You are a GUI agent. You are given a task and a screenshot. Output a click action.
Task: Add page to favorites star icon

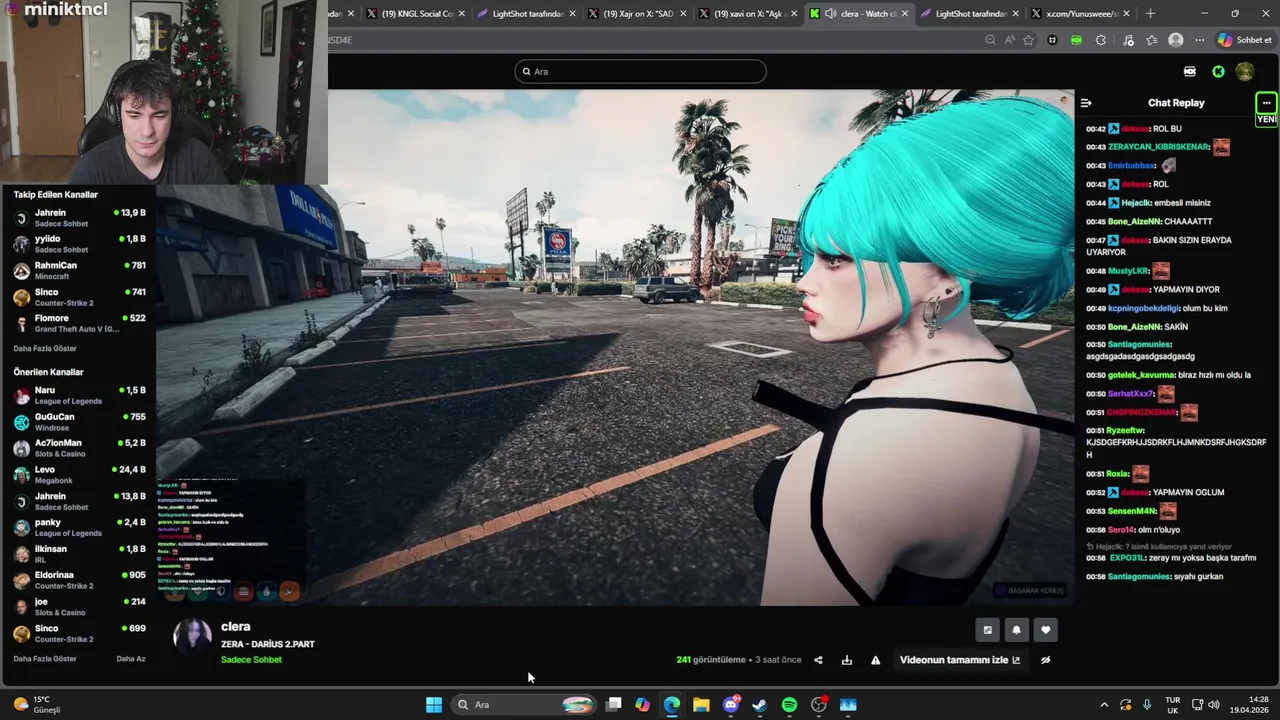[1028, 40]
